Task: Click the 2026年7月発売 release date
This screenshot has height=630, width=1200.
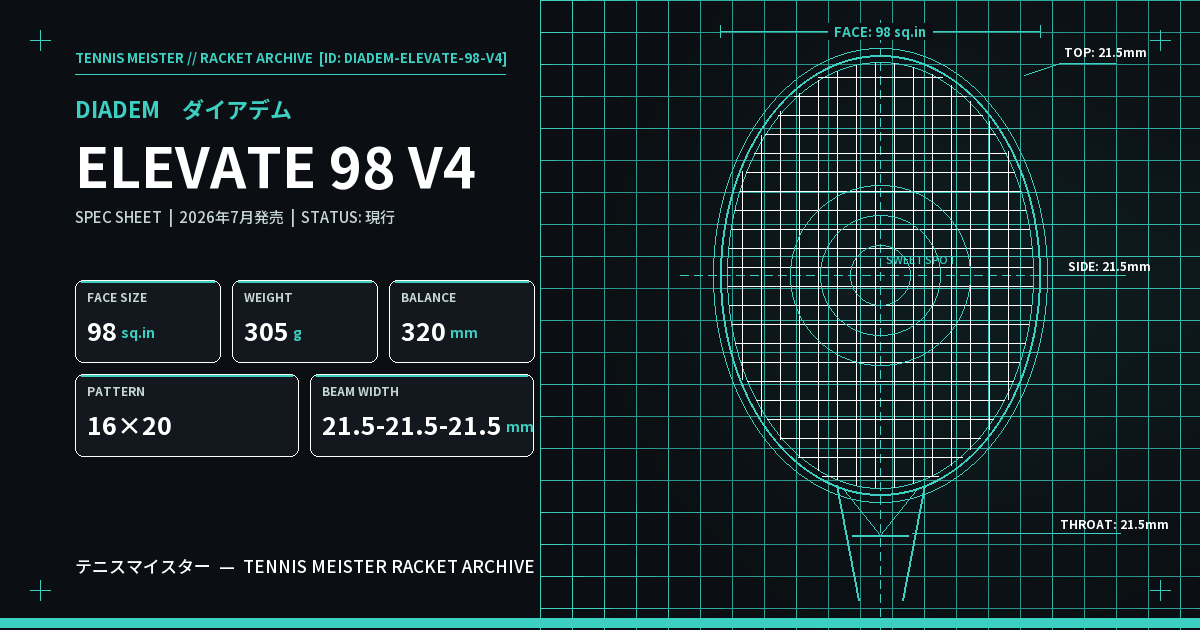Action: click(x=231, y=217)
